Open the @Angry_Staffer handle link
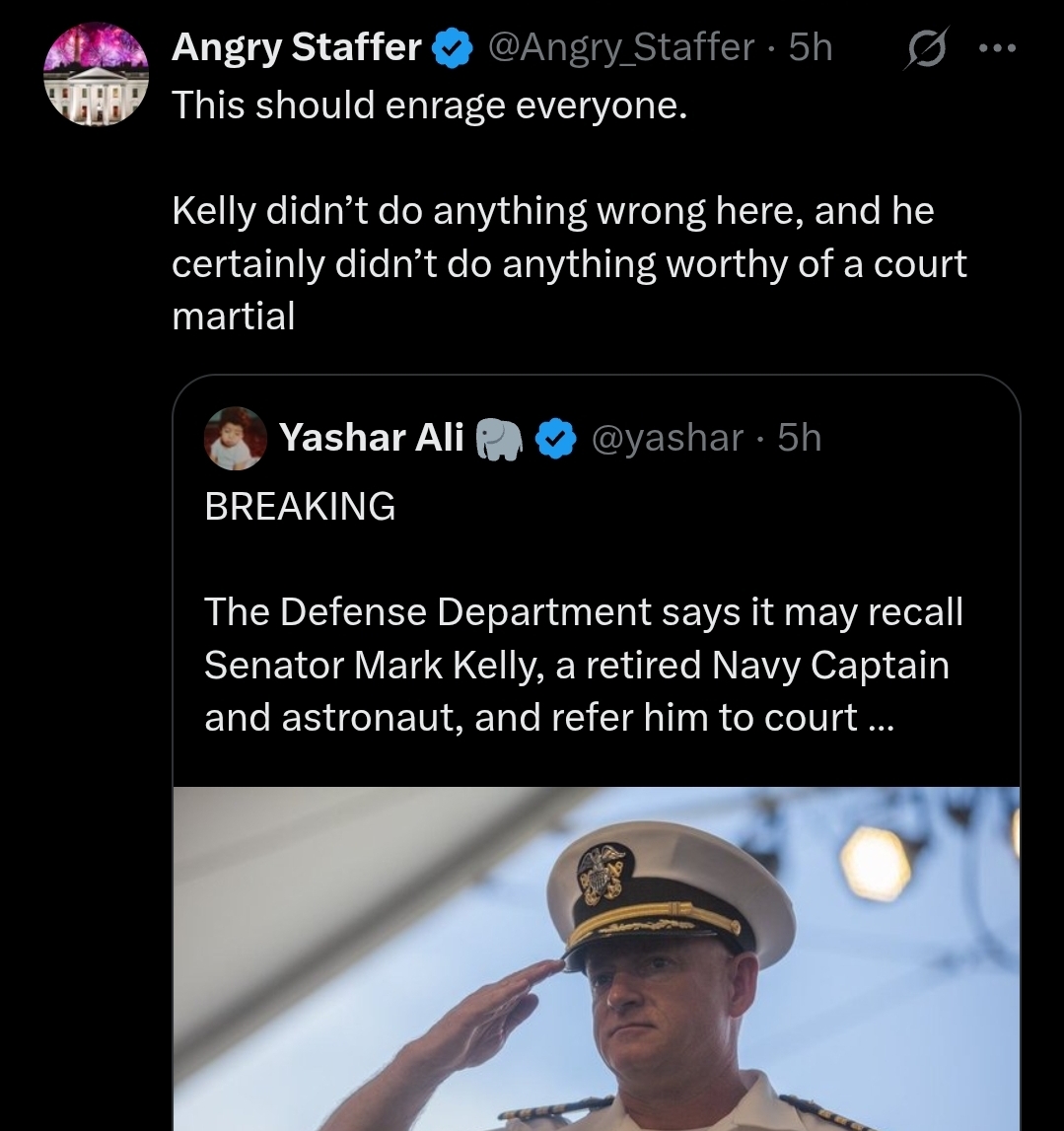Viewport: 1064px width, 1131px height. point(620,47)
